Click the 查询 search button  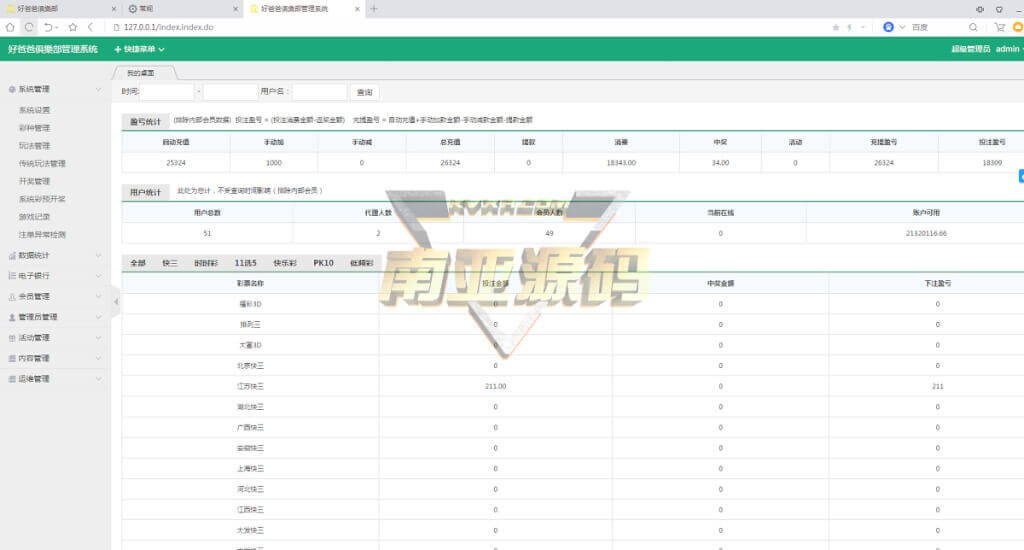(364, 92)
